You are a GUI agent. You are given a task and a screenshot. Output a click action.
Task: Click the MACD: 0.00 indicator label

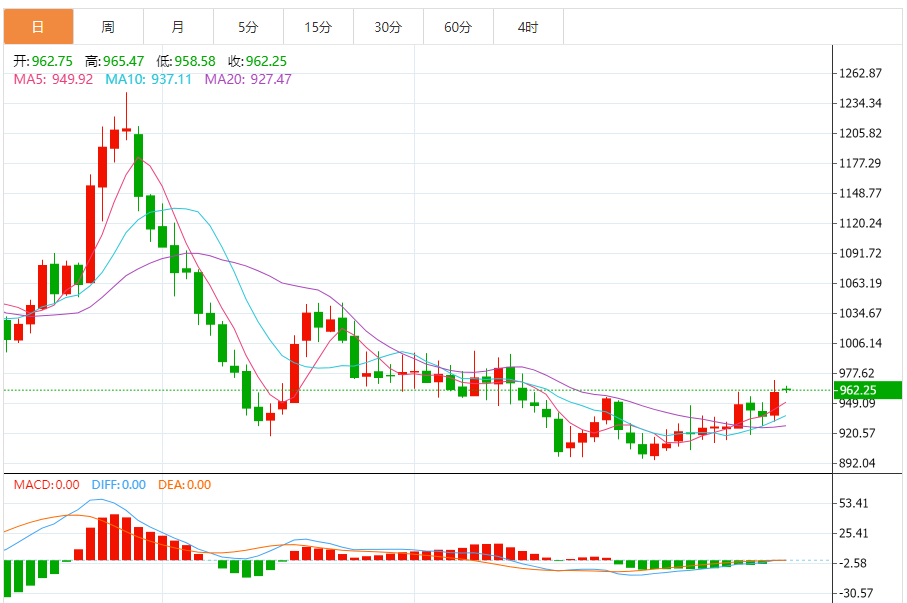(46, 485)
